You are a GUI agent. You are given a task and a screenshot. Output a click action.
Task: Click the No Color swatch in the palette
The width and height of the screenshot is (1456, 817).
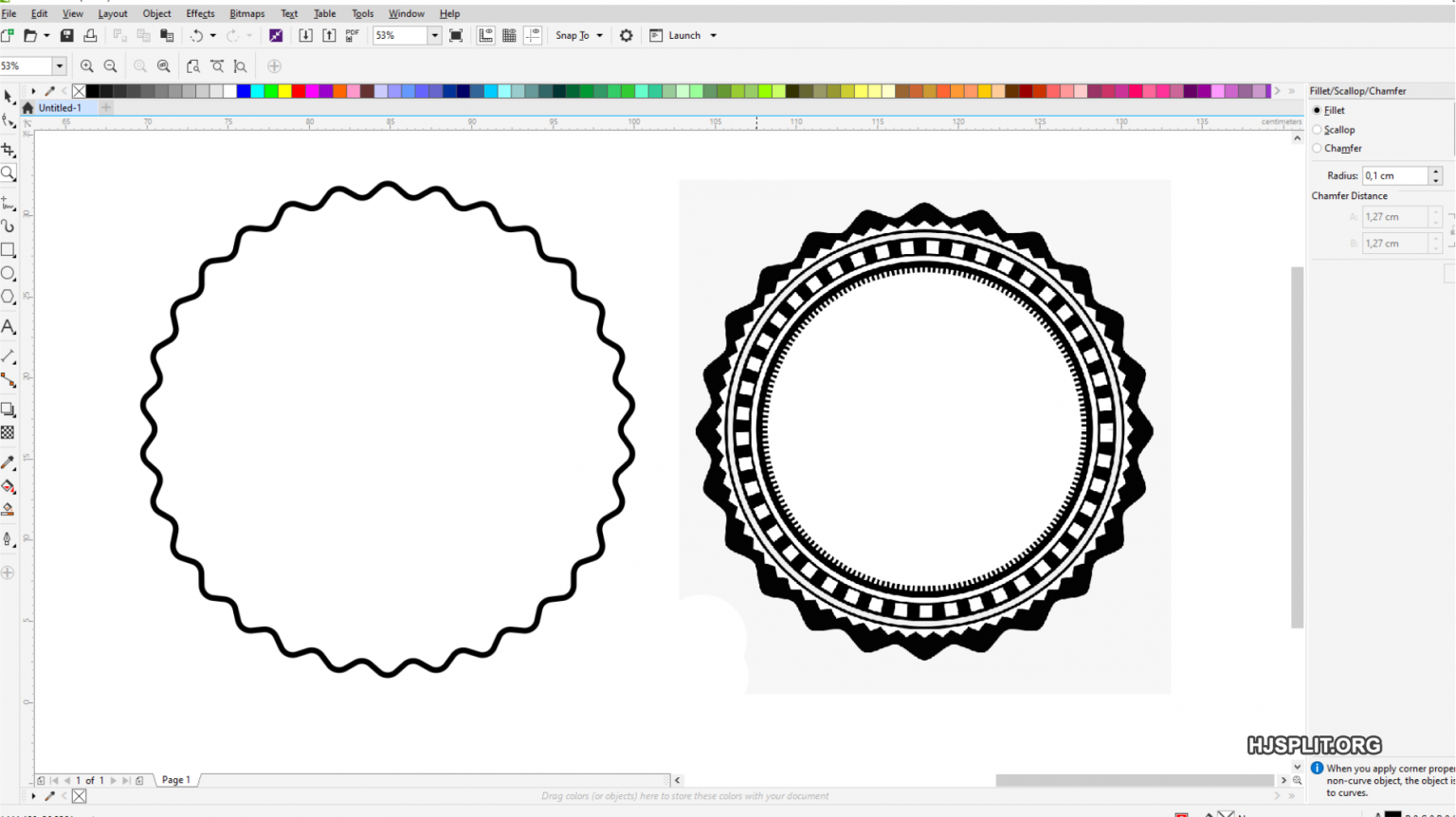[79, 92]
